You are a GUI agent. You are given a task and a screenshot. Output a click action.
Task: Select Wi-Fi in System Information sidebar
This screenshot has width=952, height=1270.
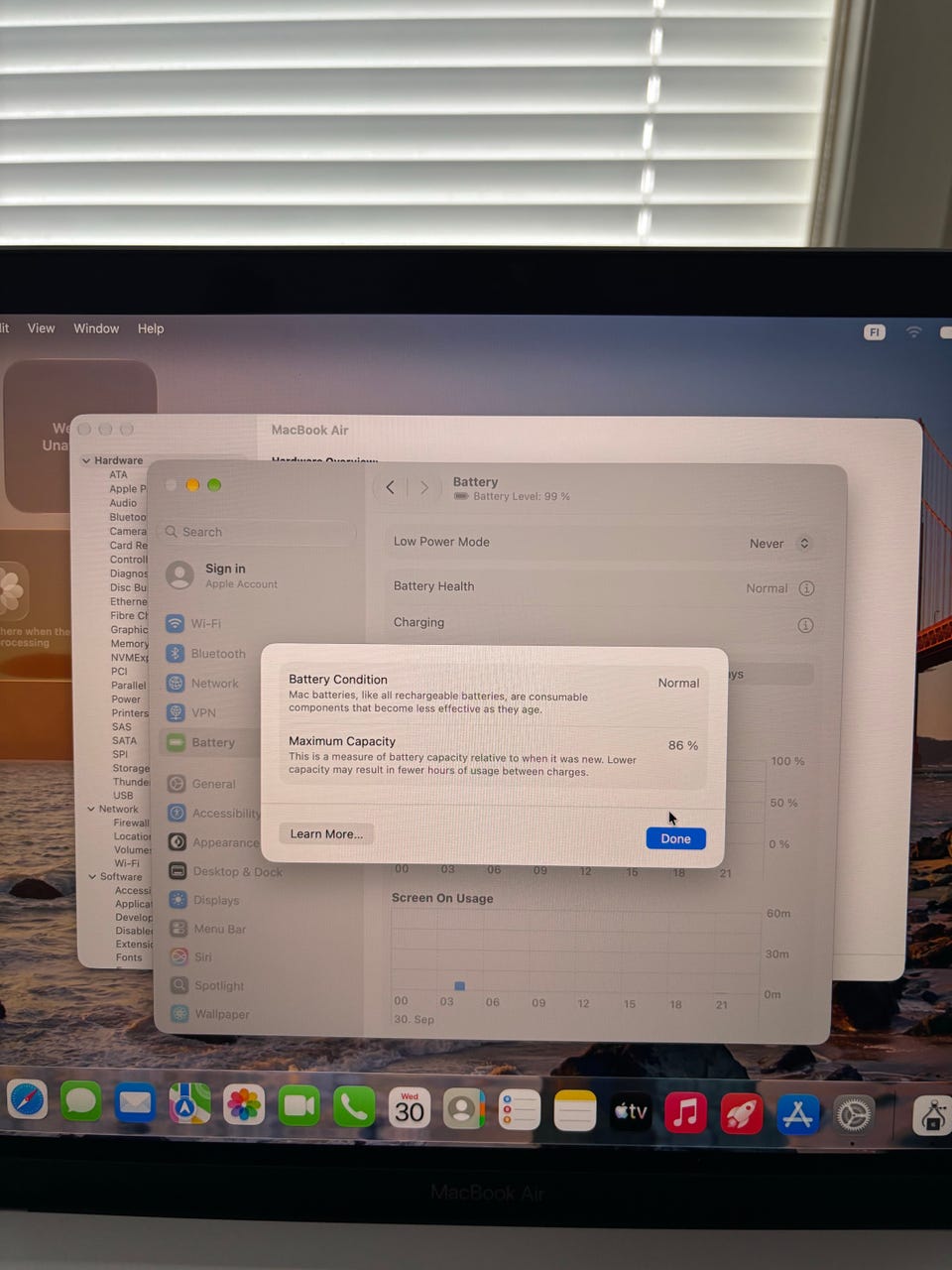127,863
